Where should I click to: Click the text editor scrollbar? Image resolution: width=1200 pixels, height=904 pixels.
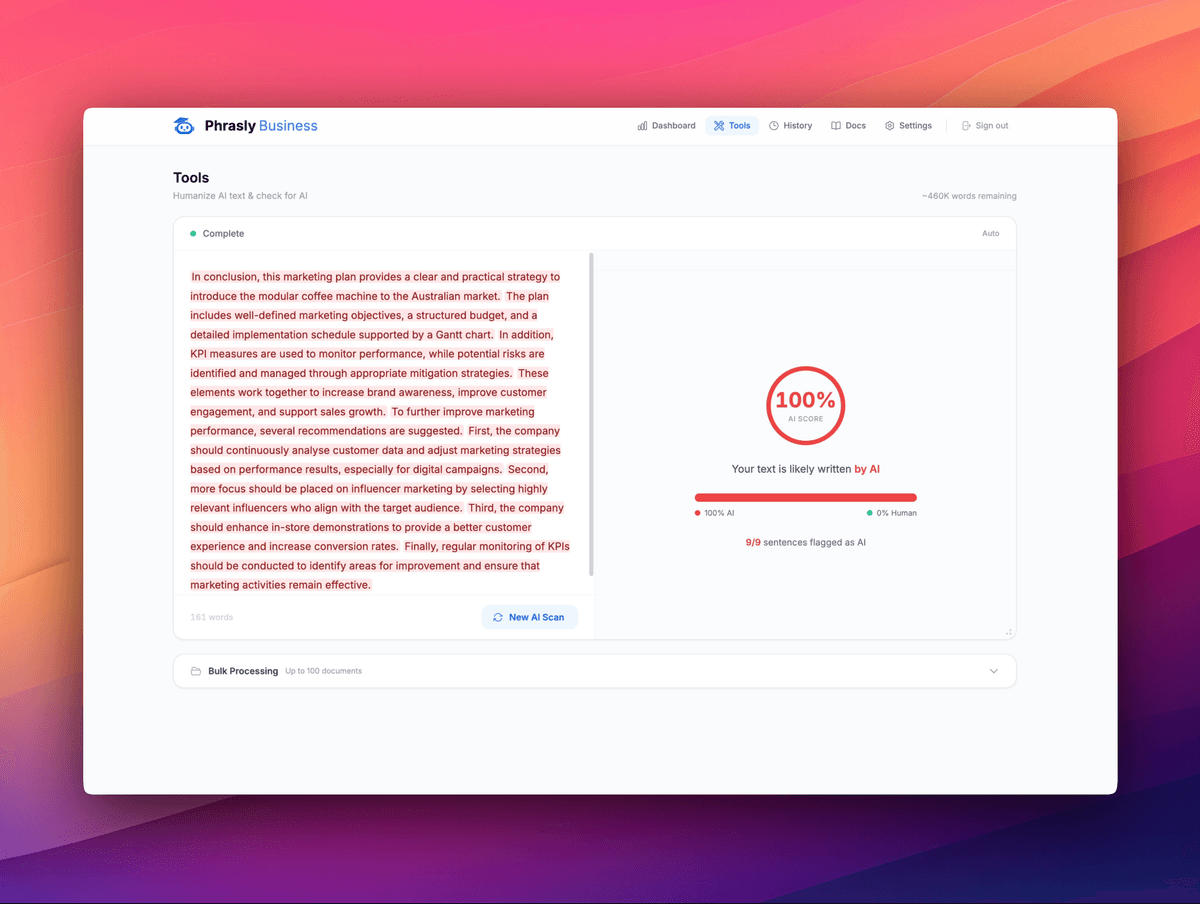tap(592, 414)
